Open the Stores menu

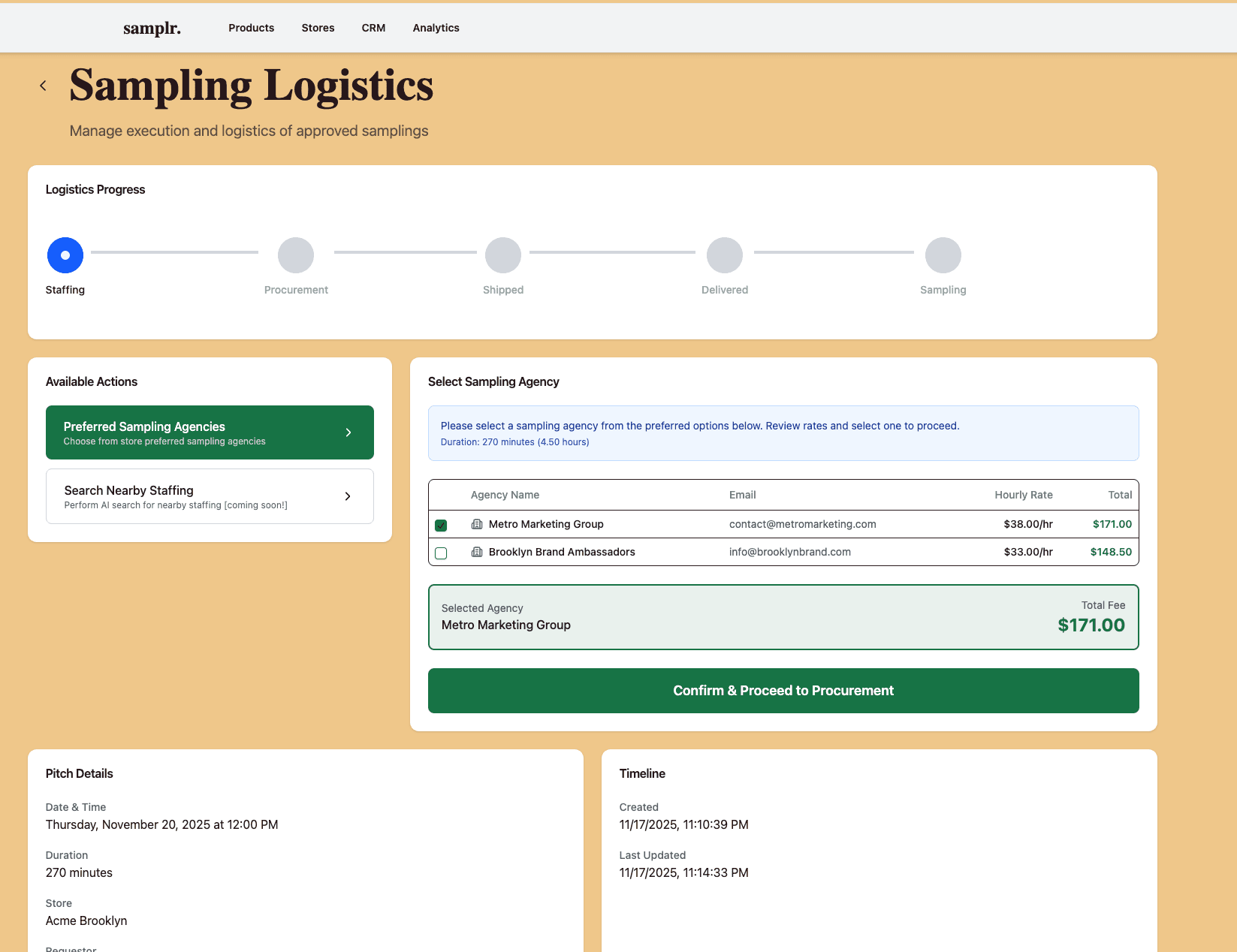(x=318, y=28)
